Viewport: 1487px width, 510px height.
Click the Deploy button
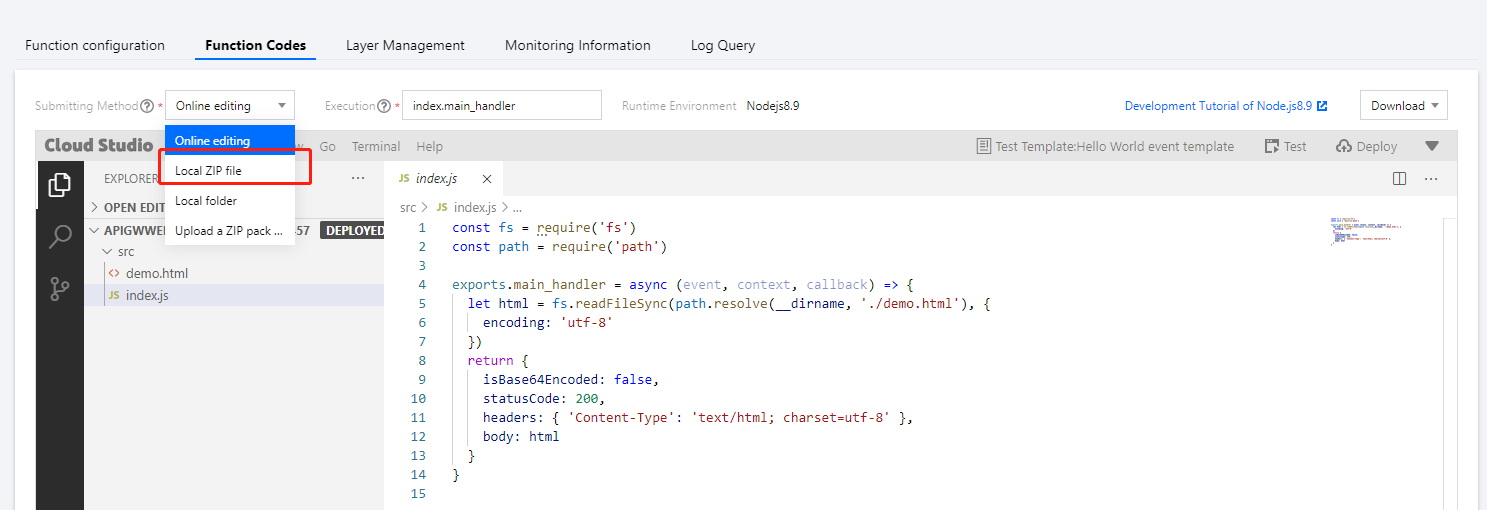pyautogui.click(x=1366, y=146)
